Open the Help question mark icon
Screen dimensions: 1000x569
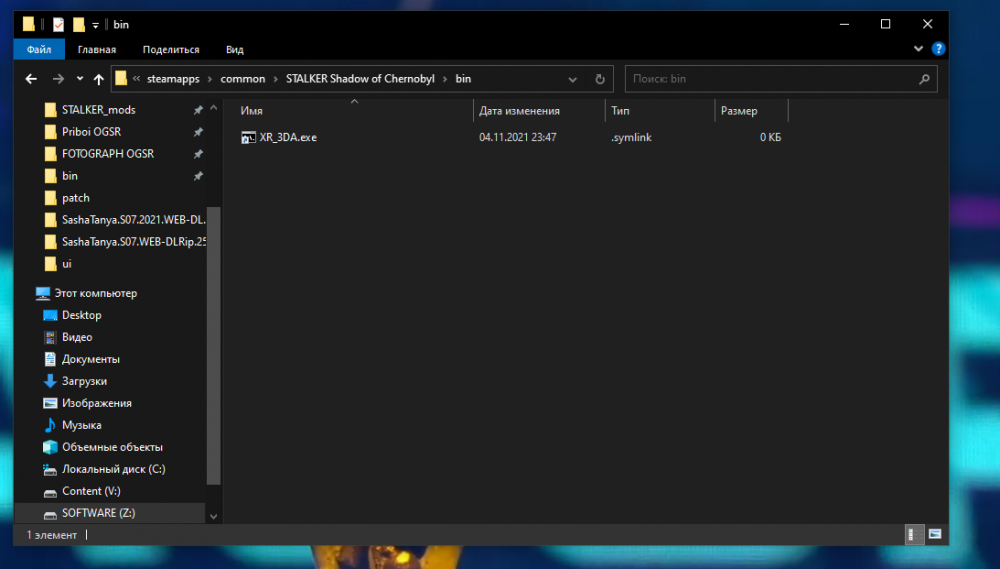point(938,49)
